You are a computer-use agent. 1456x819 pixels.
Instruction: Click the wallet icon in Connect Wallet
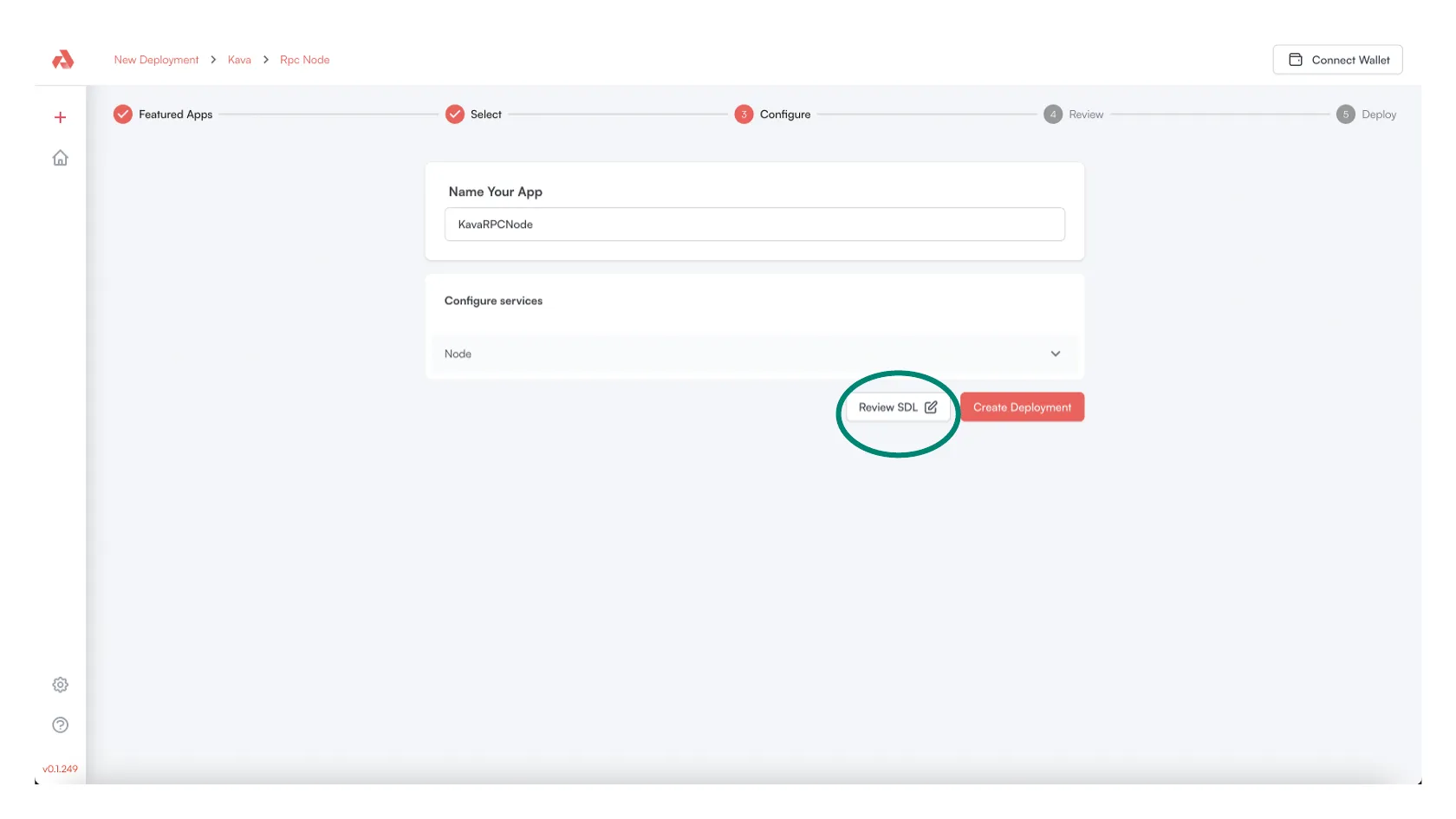point(1296,60)
